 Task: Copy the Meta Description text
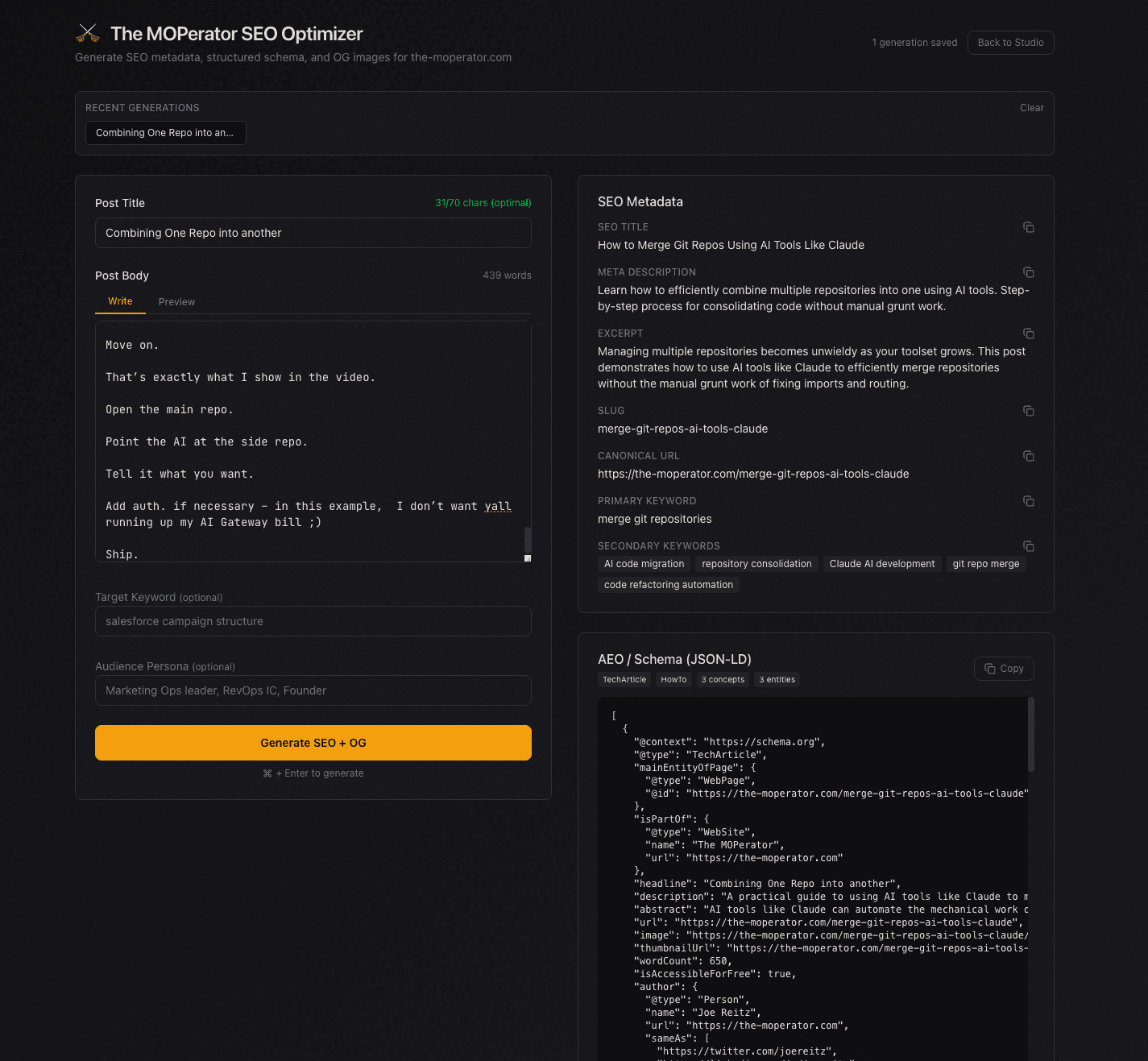pos(1029,272)
